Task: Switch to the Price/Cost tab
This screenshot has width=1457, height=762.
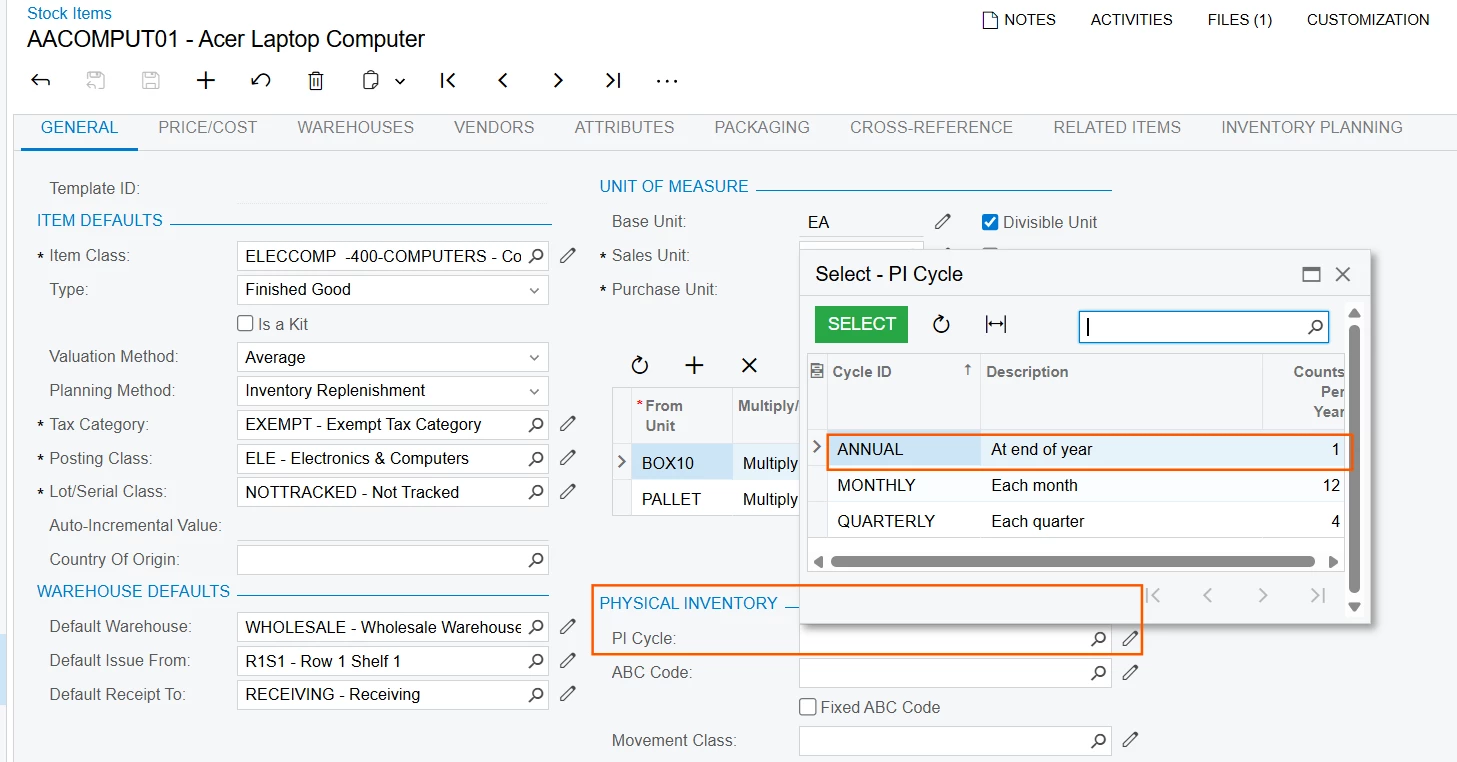Action: click(207, 128)
